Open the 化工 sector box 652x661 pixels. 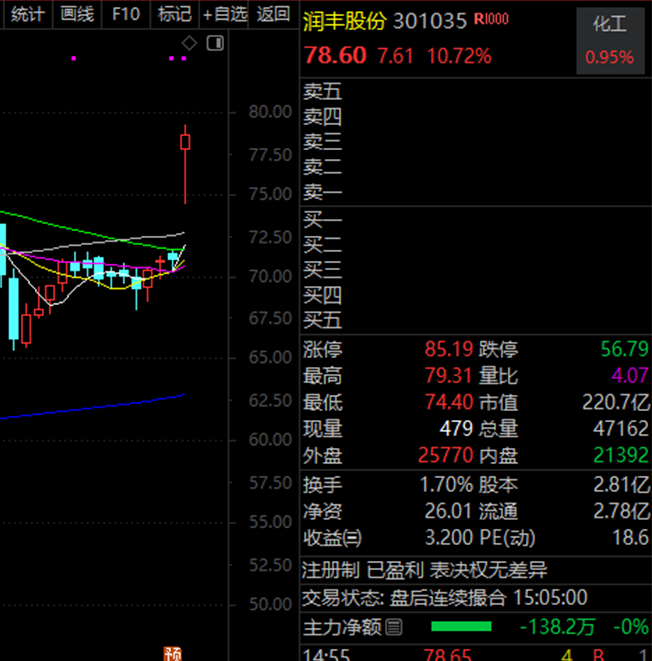pyautogui.click(x=610, y=41)
